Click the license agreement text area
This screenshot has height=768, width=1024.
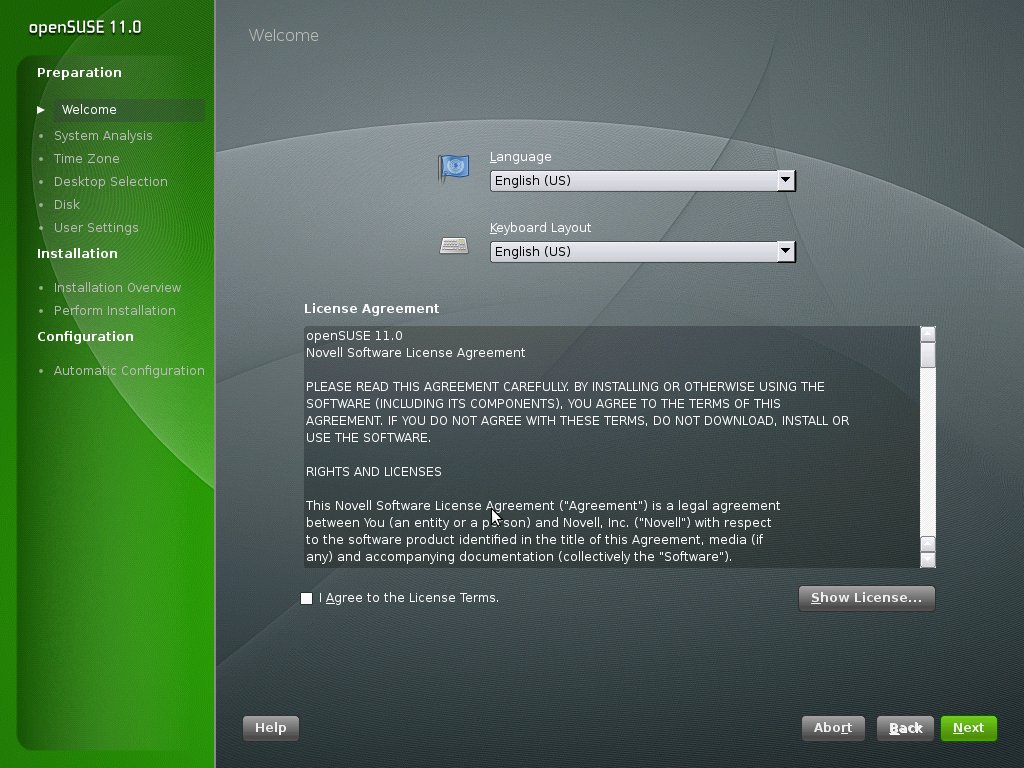point(612,447)
